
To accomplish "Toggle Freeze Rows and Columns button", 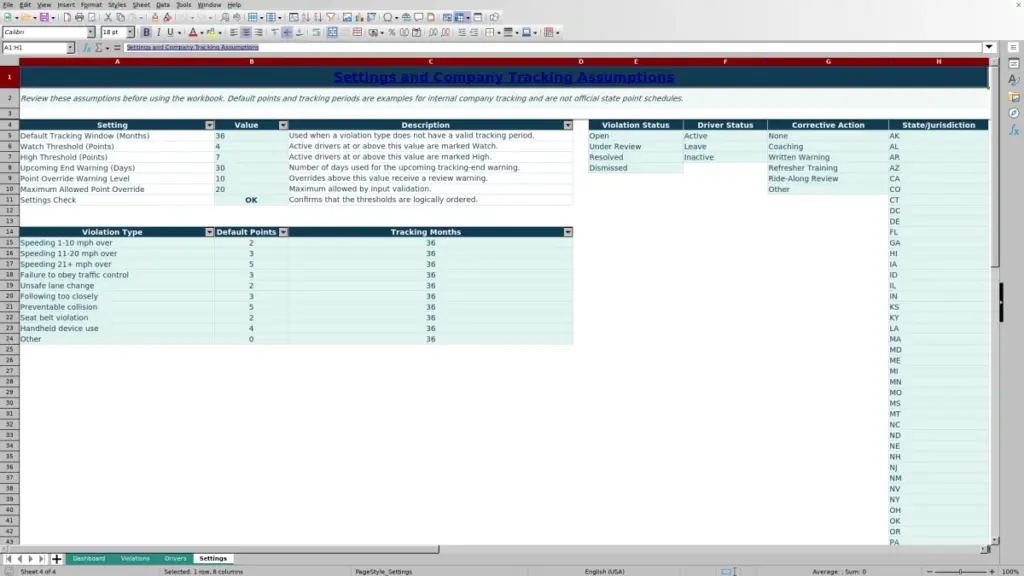I will (459, 17).
